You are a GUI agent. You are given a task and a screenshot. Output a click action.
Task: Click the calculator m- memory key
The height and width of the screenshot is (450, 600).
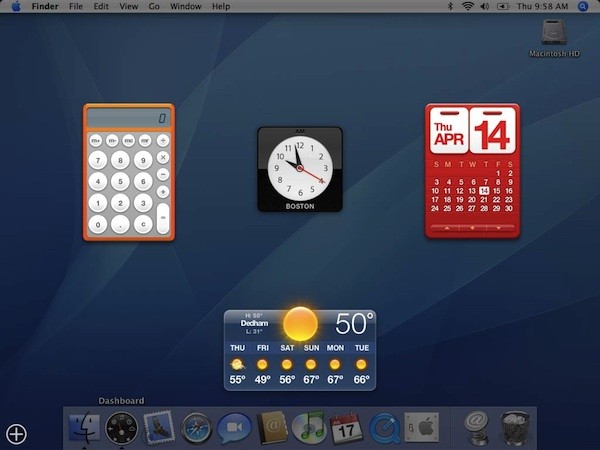[112, 140]
